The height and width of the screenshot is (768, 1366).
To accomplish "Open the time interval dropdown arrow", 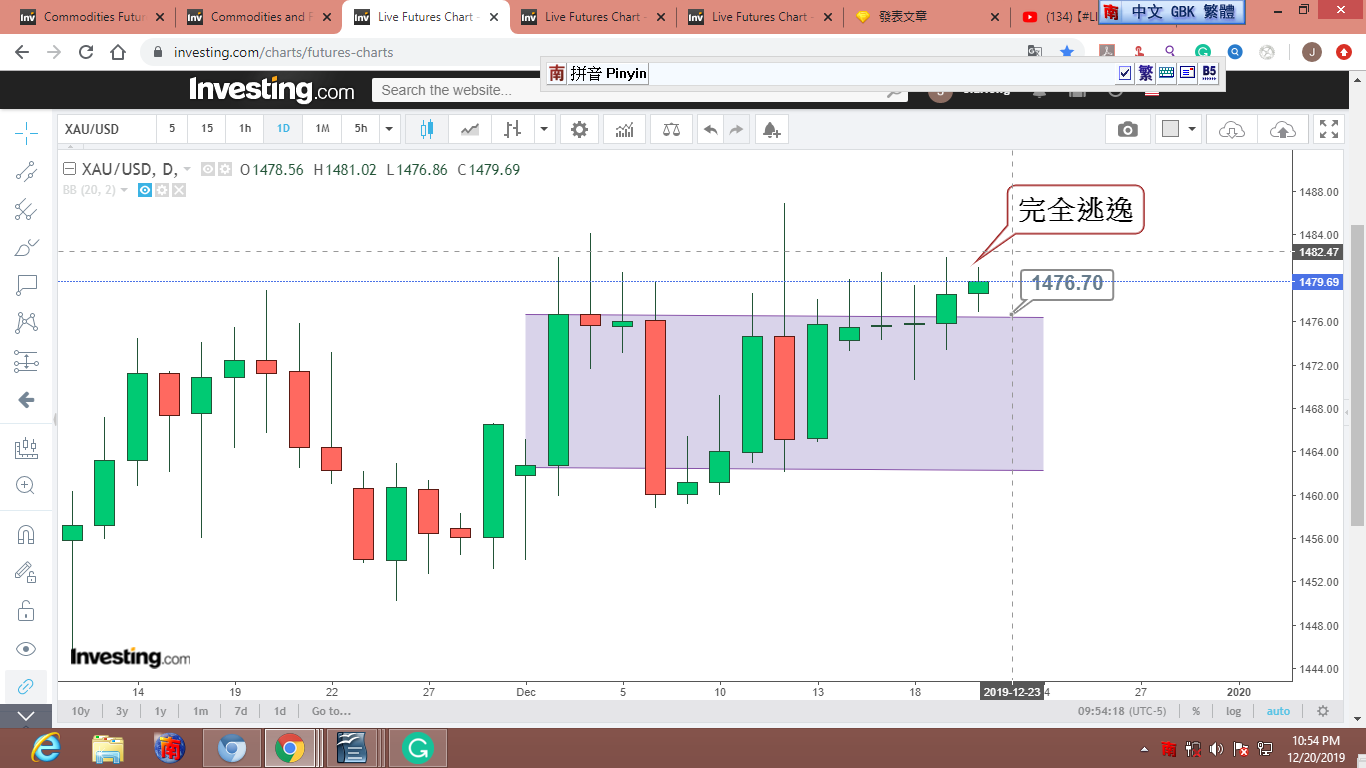I will tap(390, 129).
